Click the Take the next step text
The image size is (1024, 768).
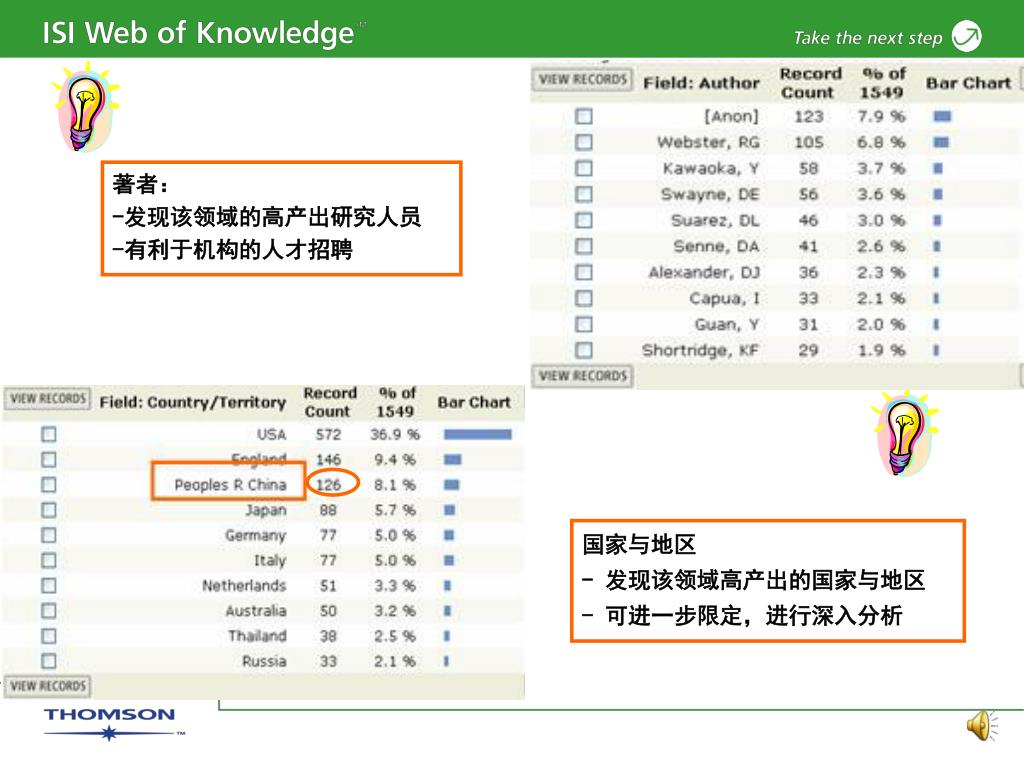pyautogui.click(x=868, y=38)
